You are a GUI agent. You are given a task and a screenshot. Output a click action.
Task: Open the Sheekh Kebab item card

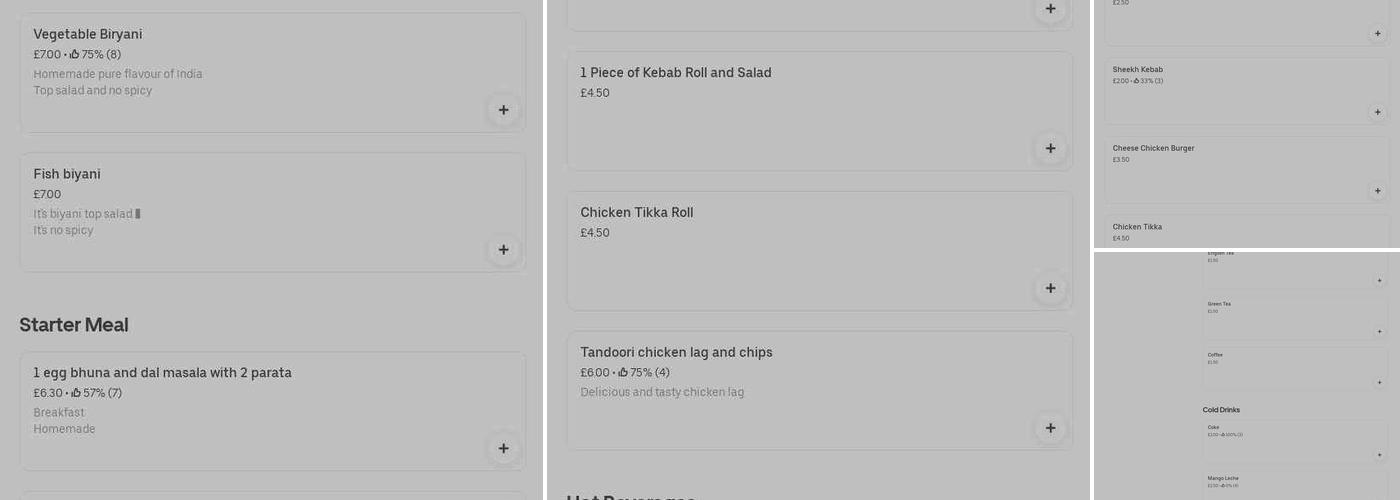tap(1138, 70)
